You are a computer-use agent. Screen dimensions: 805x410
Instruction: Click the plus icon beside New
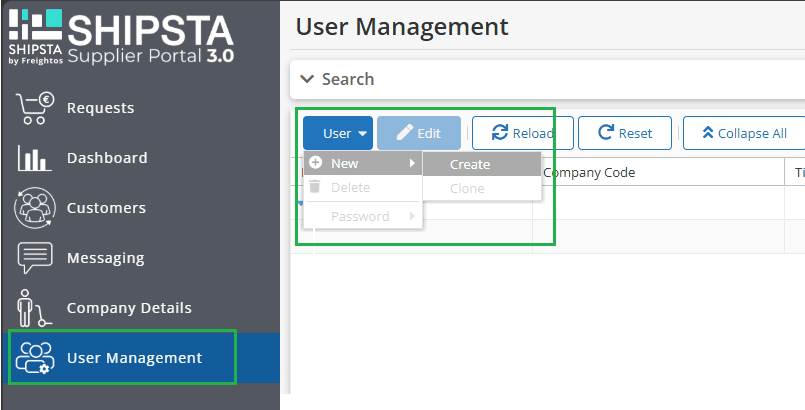315,163
